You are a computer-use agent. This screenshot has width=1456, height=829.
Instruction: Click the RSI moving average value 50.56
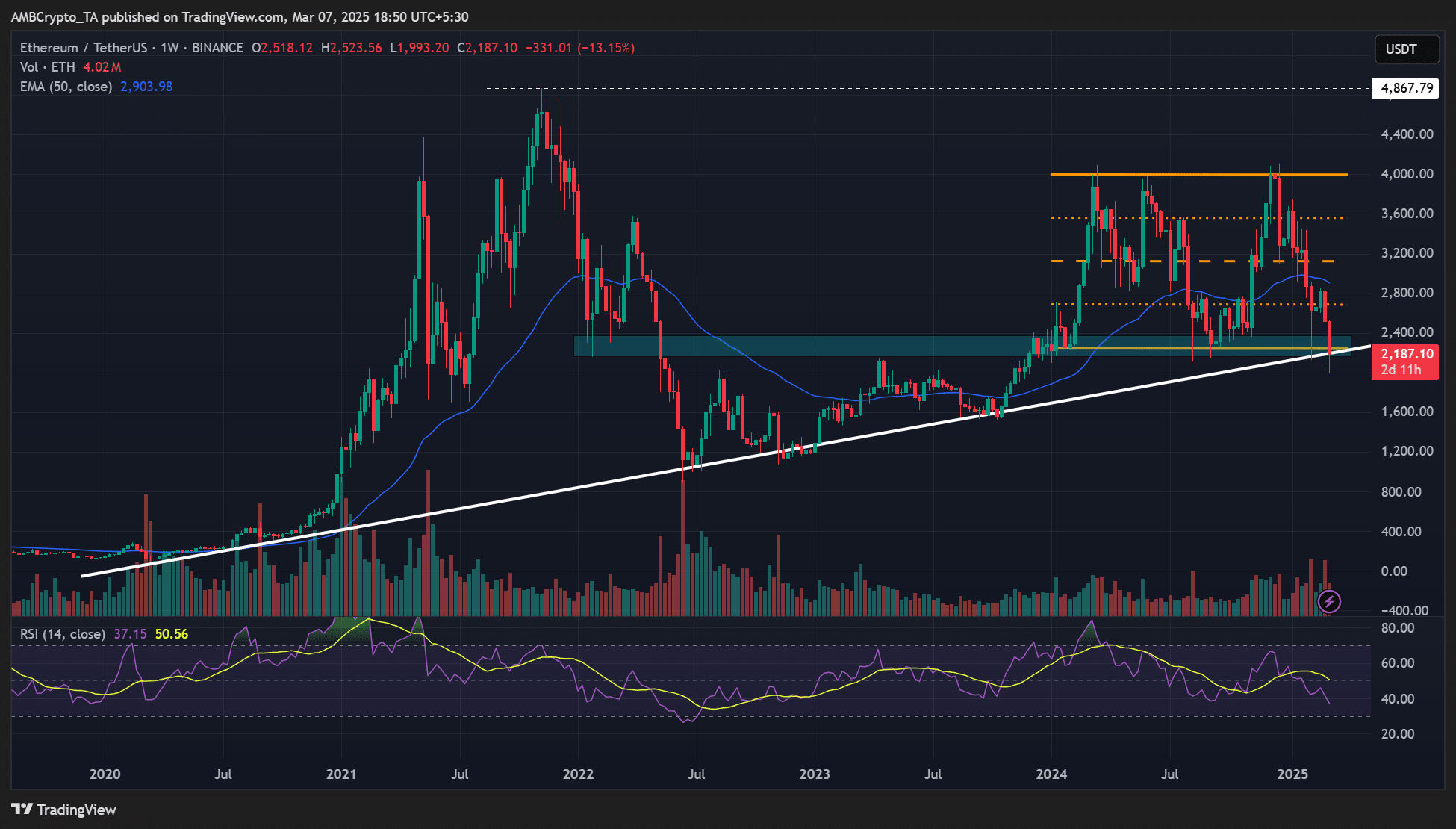(172, 634)
